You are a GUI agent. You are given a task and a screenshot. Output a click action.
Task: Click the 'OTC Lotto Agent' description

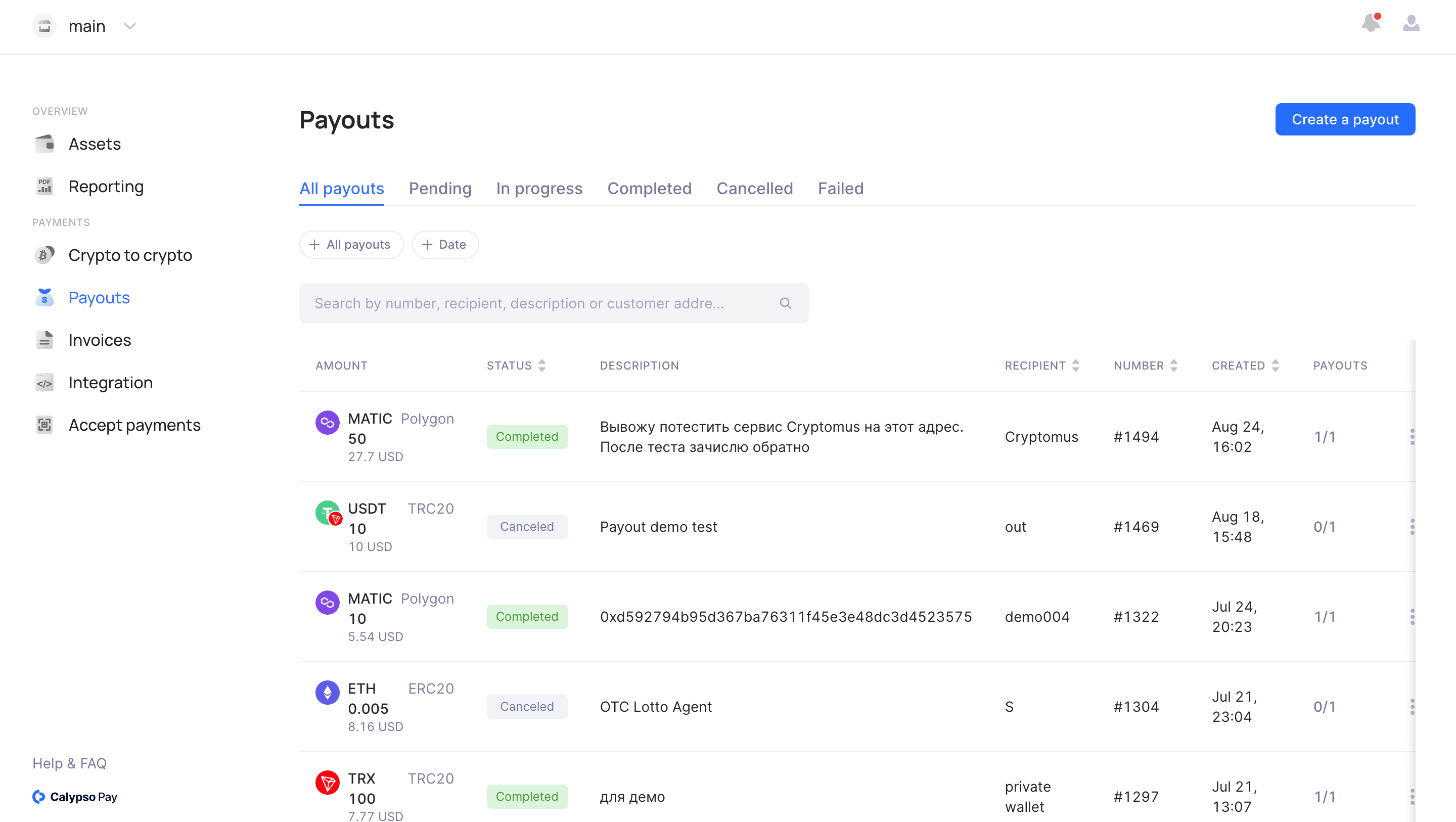(x=656, y=706)
